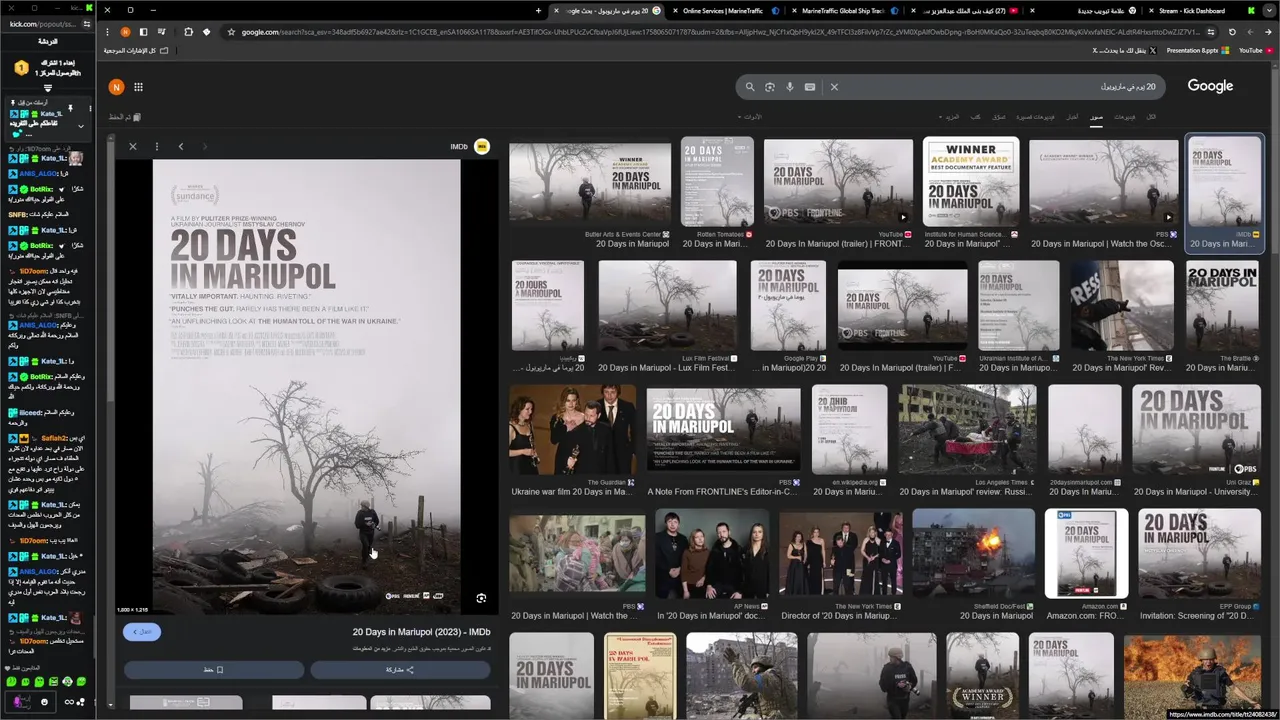Switch to the News results tab
Viewport: 1280px width, 720px height.
pos(1072,117)
